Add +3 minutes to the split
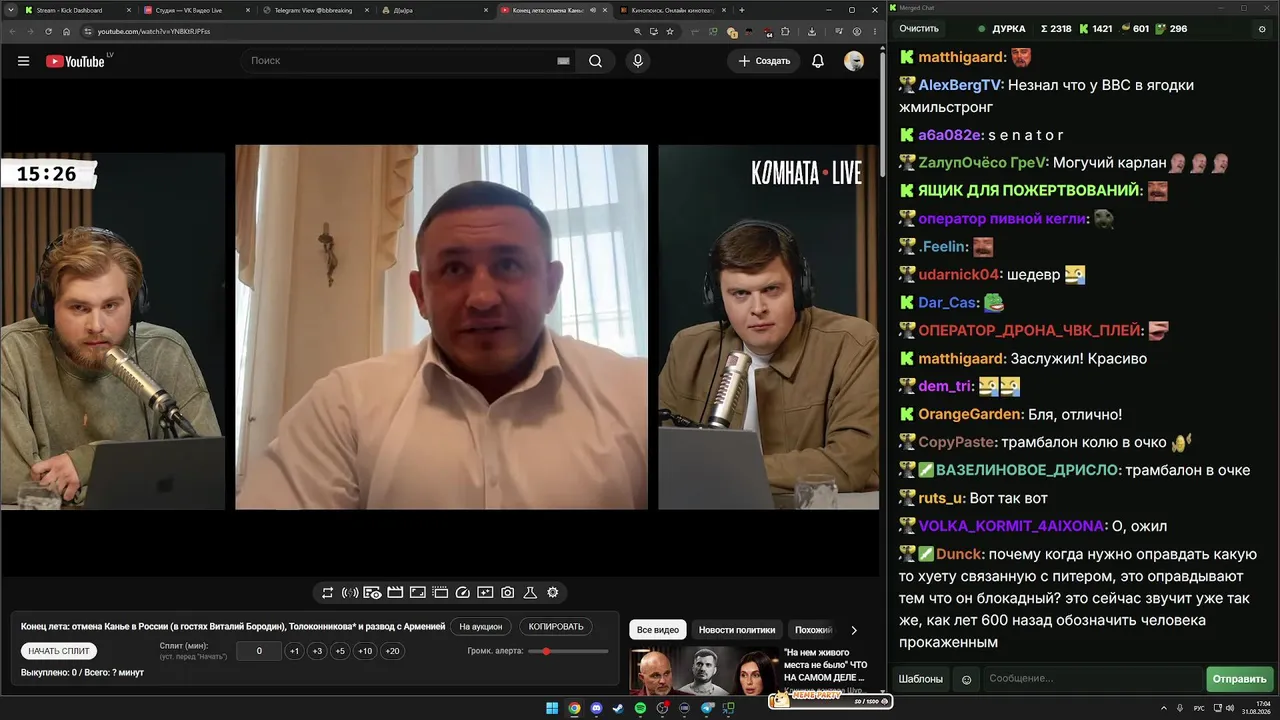 tap(317, 651)
